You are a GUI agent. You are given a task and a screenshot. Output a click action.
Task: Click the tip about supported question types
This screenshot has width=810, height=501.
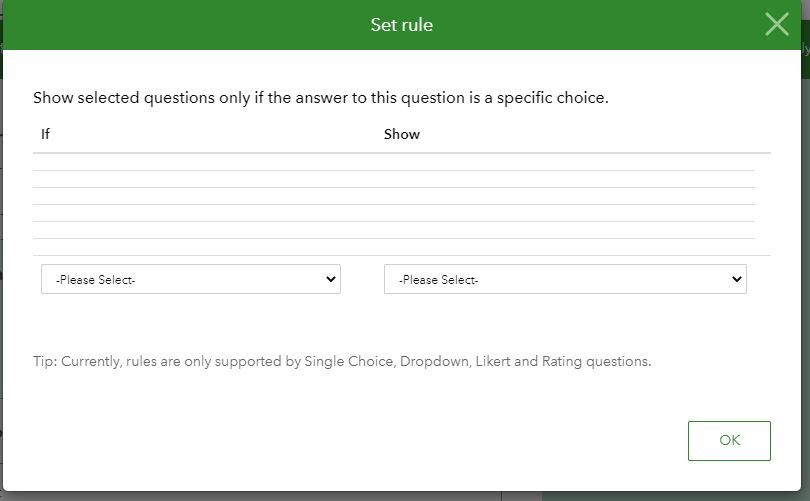click(x=342, y=361)
